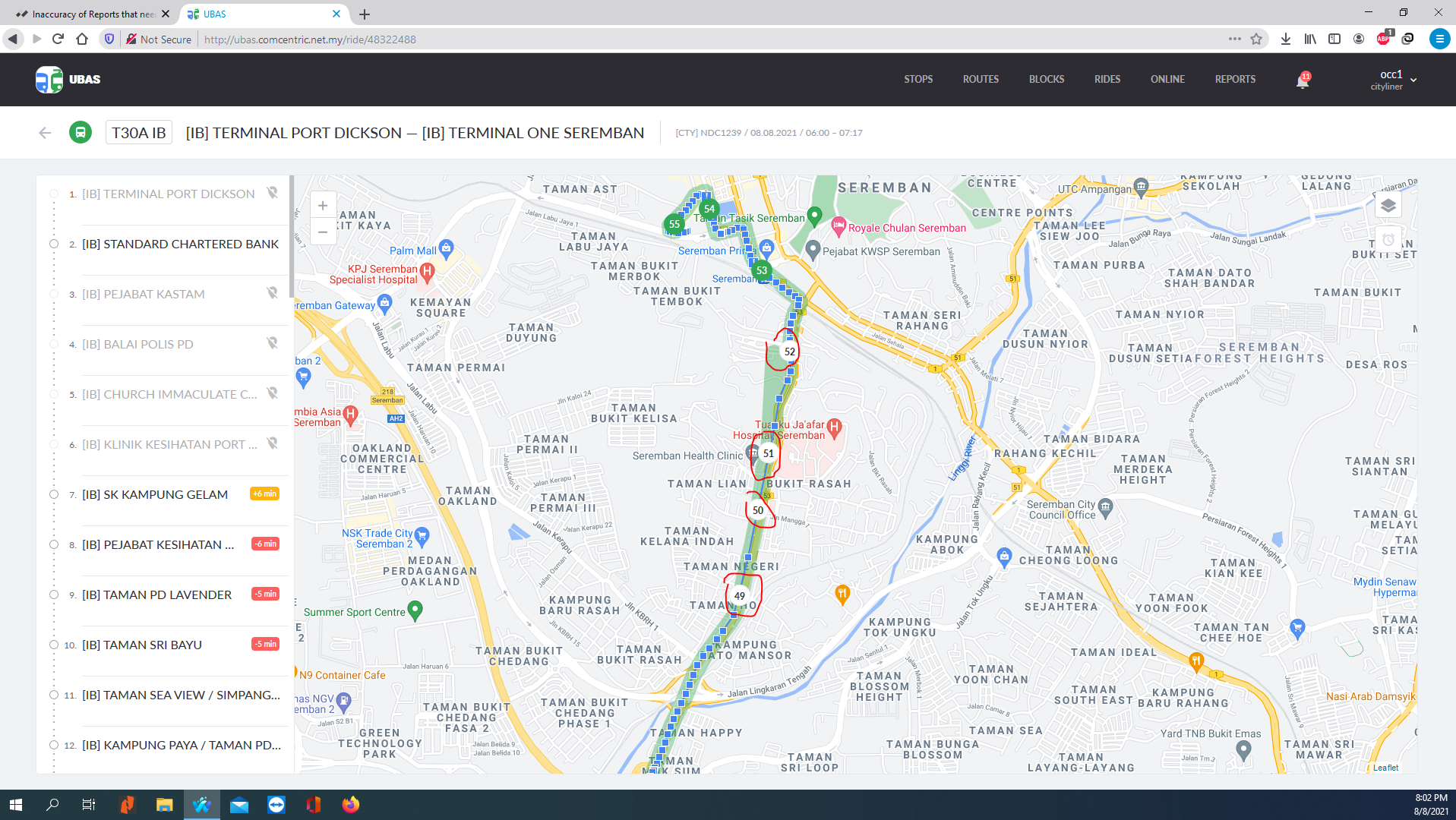Open the Firefox hamburger application menu
The image size is (1456, 820).
(1439, 39)
